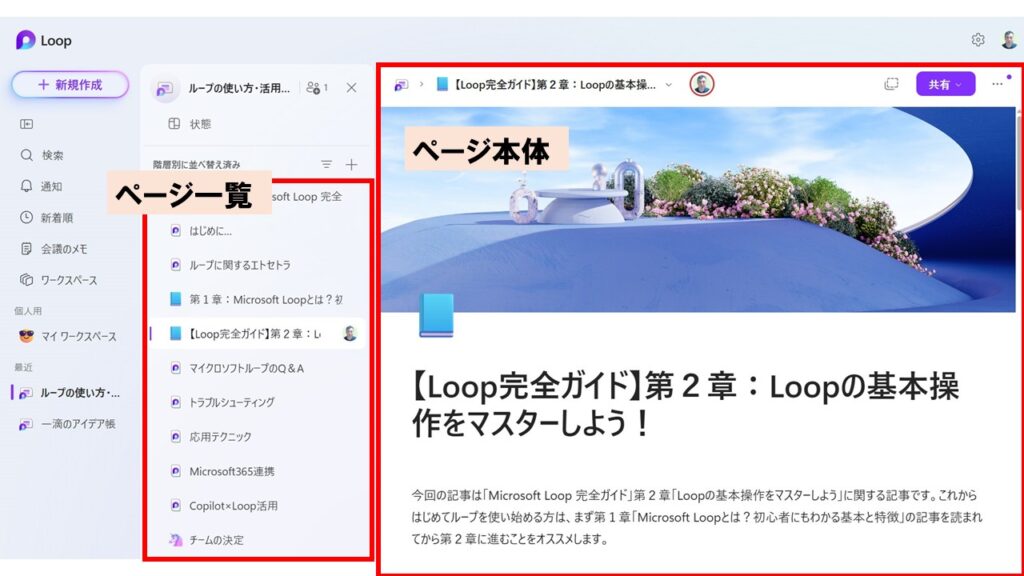The width and height of the screenshot is (1024, 576).
Task: Open 会議のメモ meeting notes
Action: coord(63,248)
